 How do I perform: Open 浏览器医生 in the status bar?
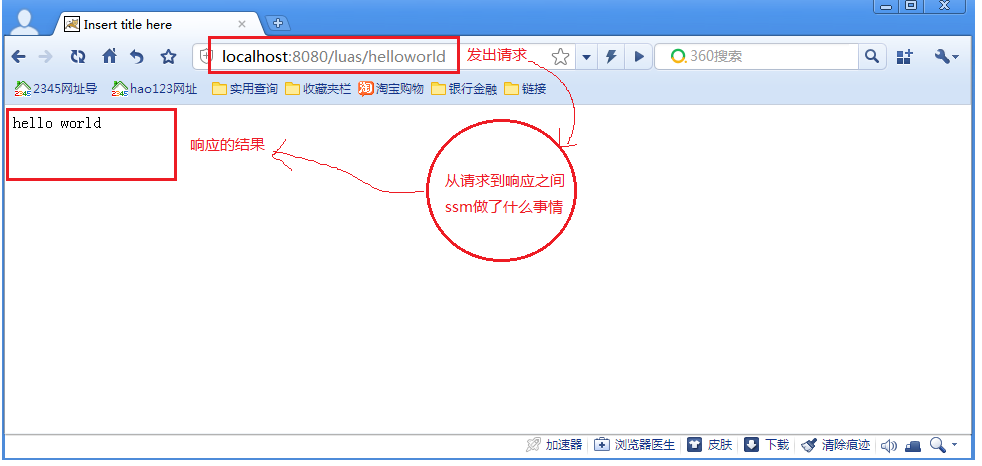click(634, 445)
